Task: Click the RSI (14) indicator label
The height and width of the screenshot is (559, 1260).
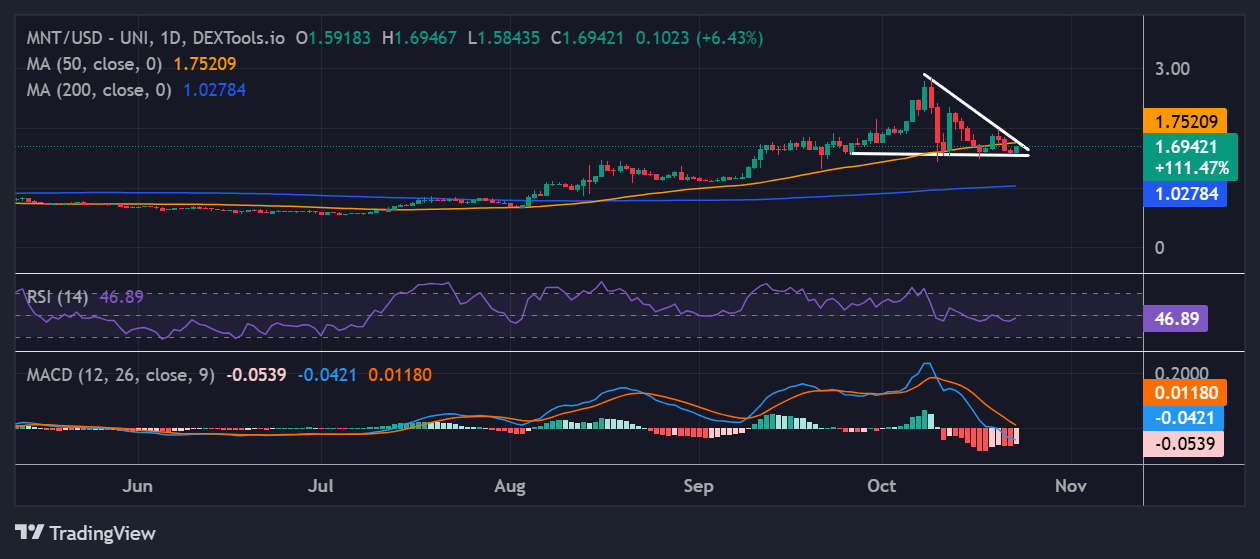Action: [x=56, y=296]
